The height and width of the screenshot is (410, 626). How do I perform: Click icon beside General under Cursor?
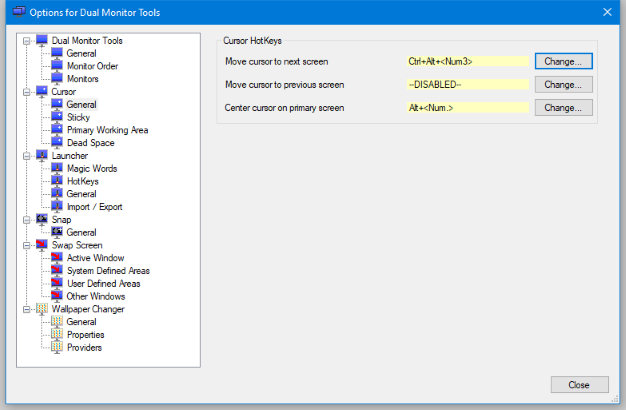click(x=57, y=104)
